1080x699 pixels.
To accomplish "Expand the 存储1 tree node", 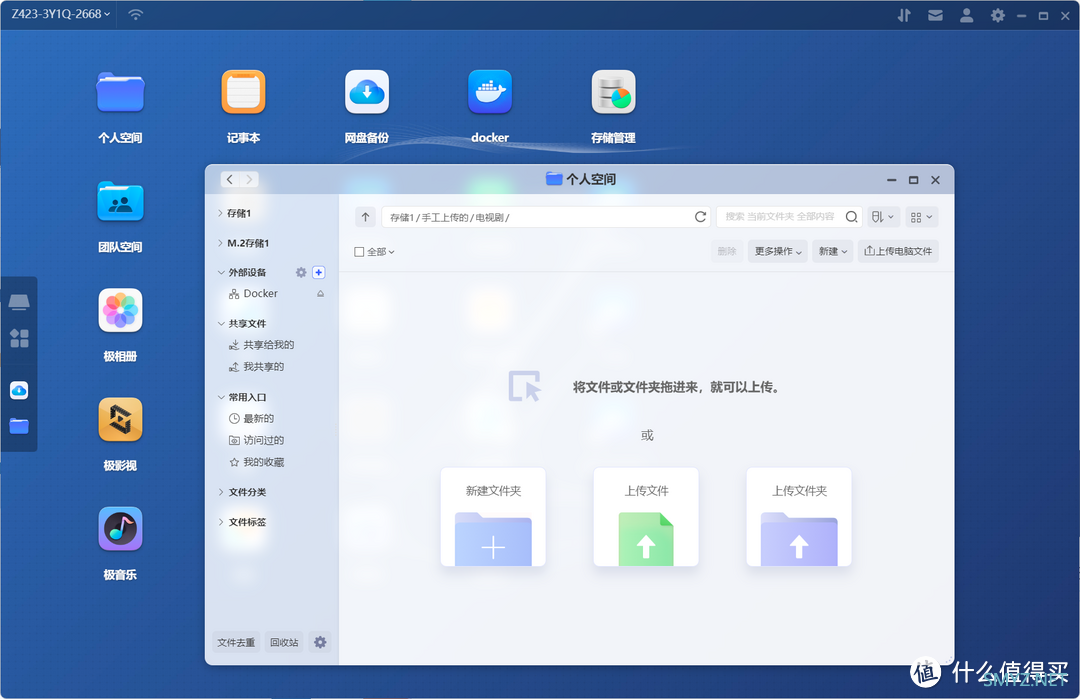I will [220, 213].
